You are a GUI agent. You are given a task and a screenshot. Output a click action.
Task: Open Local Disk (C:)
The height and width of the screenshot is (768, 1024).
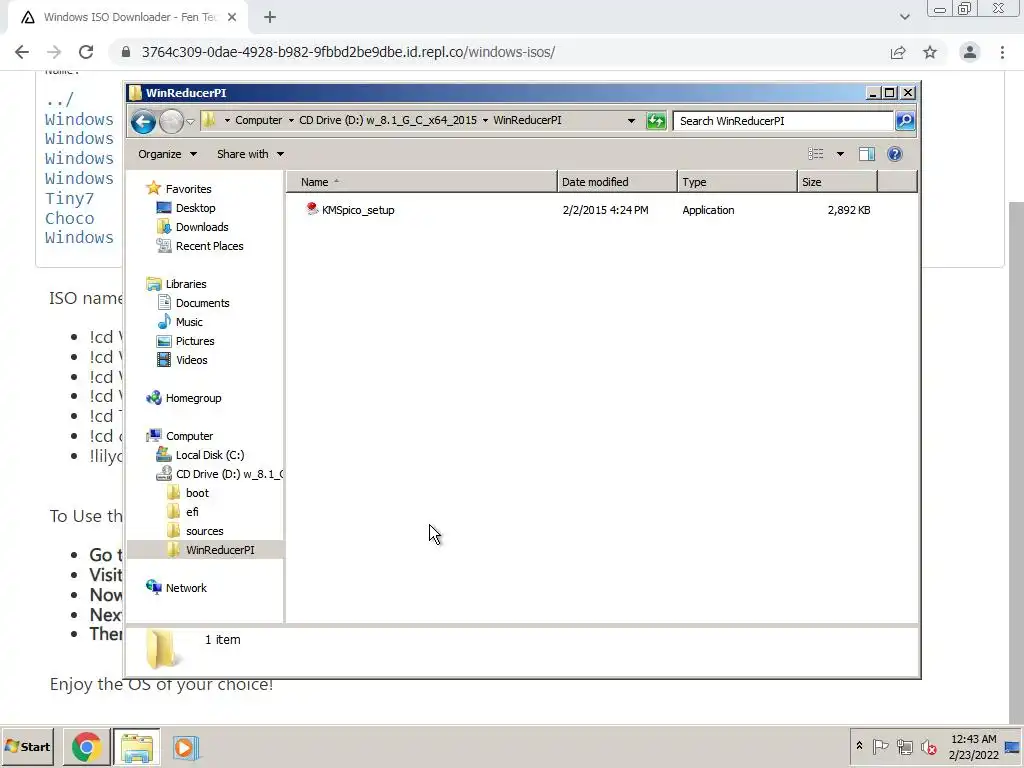click(210, 455)
